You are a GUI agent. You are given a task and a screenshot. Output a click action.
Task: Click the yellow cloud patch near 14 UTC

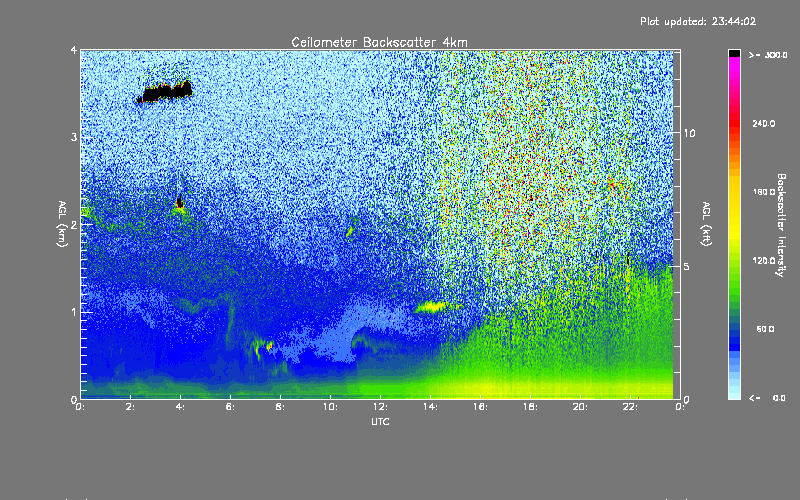tap(434, 307)
